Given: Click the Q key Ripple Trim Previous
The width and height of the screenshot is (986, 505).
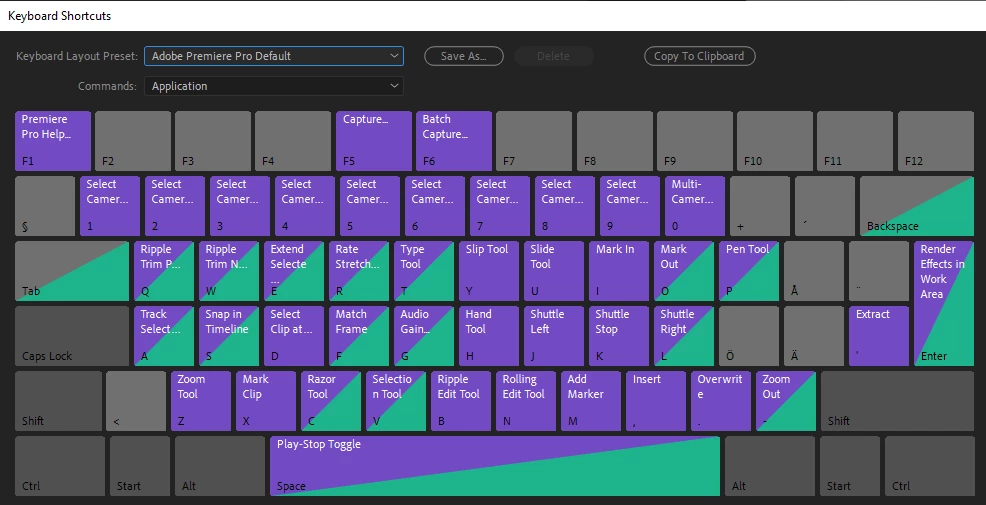Looking at the screenshot, I should click(x=164, y=271).
